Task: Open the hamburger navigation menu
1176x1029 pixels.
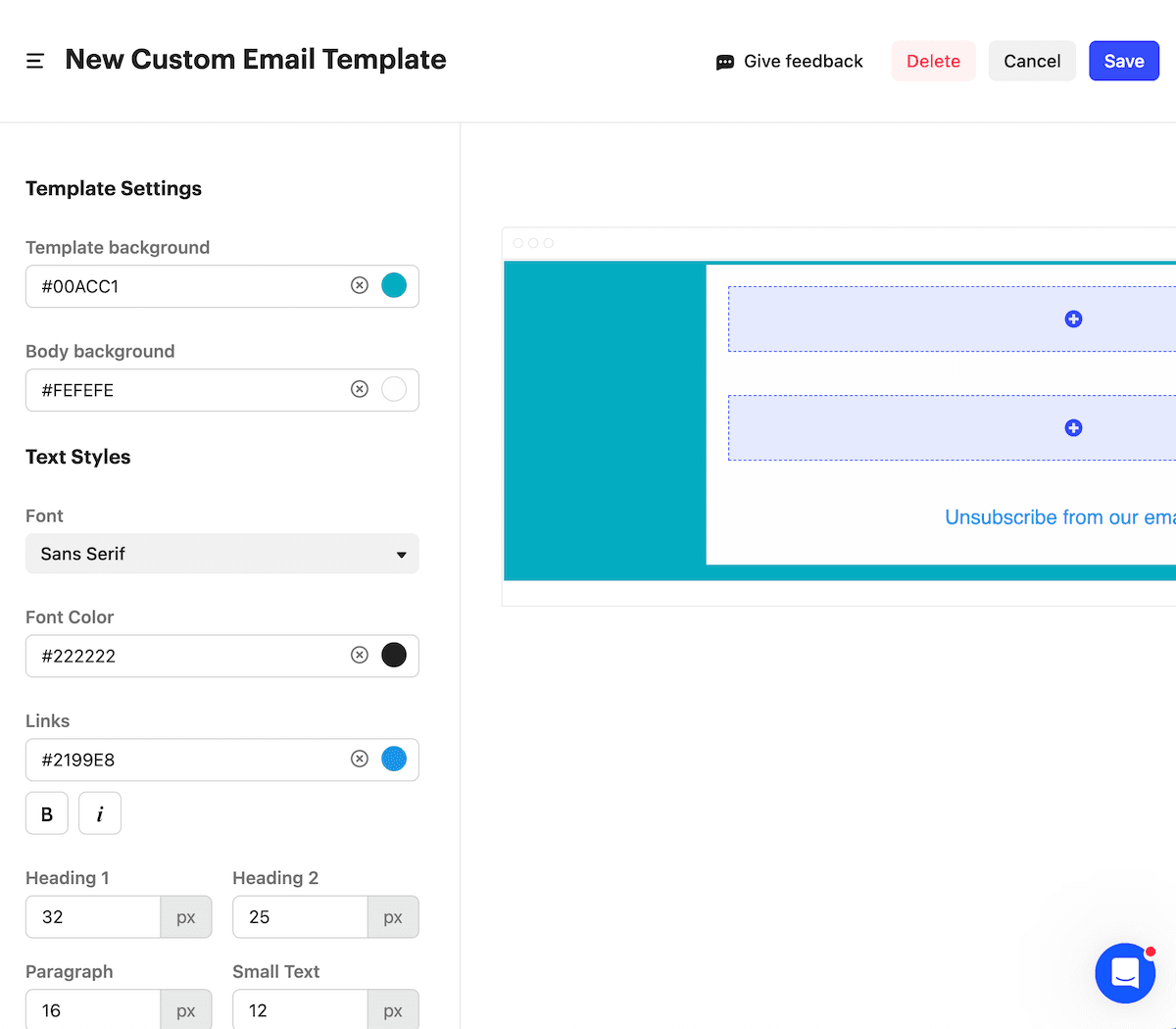Action: (x=35, y=61)
